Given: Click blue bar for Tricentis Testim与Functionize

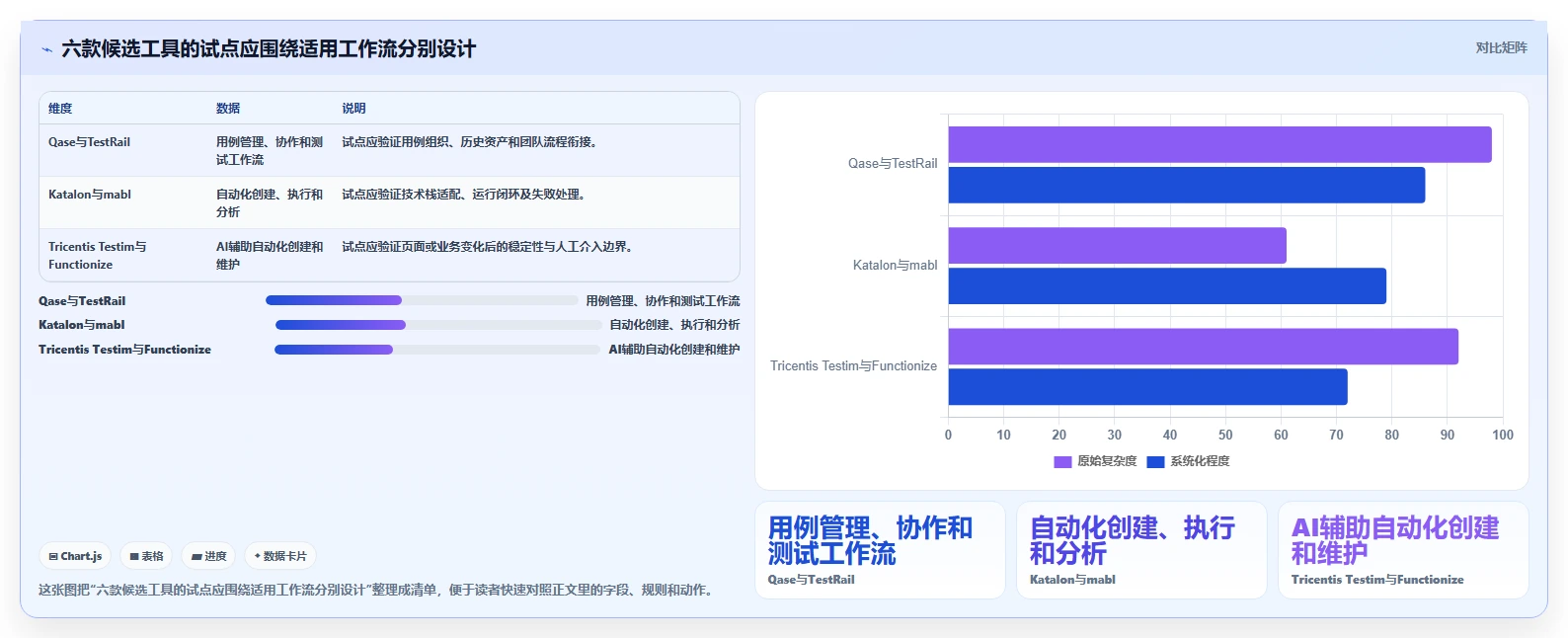Looking at the screenshot, I should [x=1147, y=387].
